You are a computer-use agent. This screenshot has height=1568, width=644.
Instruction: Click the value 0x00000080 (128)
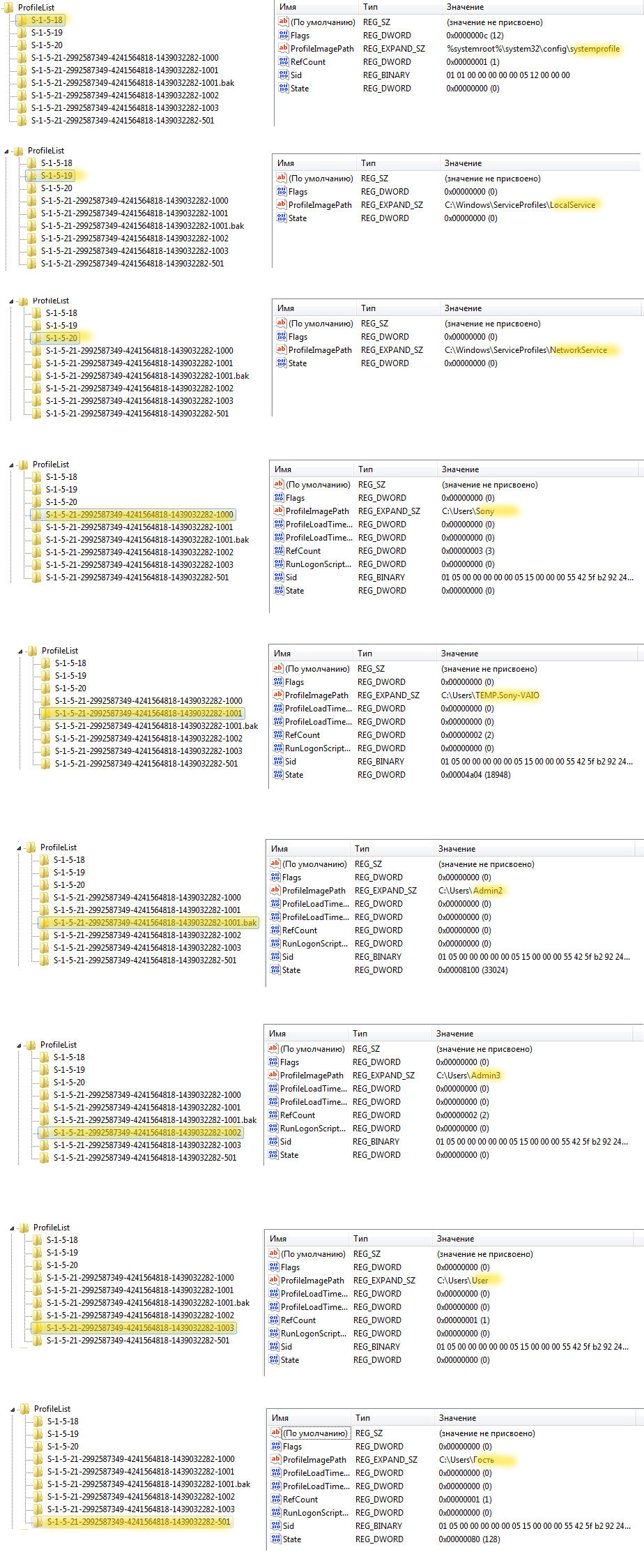pos(470,1539)
